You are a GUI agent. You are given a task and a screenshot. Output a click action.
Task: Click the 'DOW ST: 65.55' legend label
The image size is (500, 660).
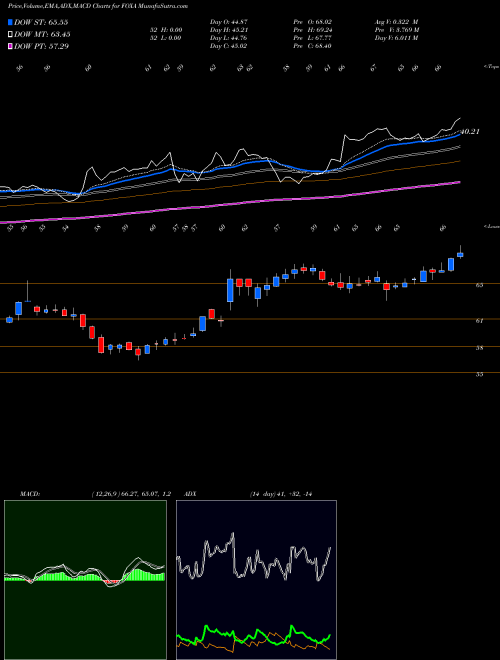pos(41,22)
